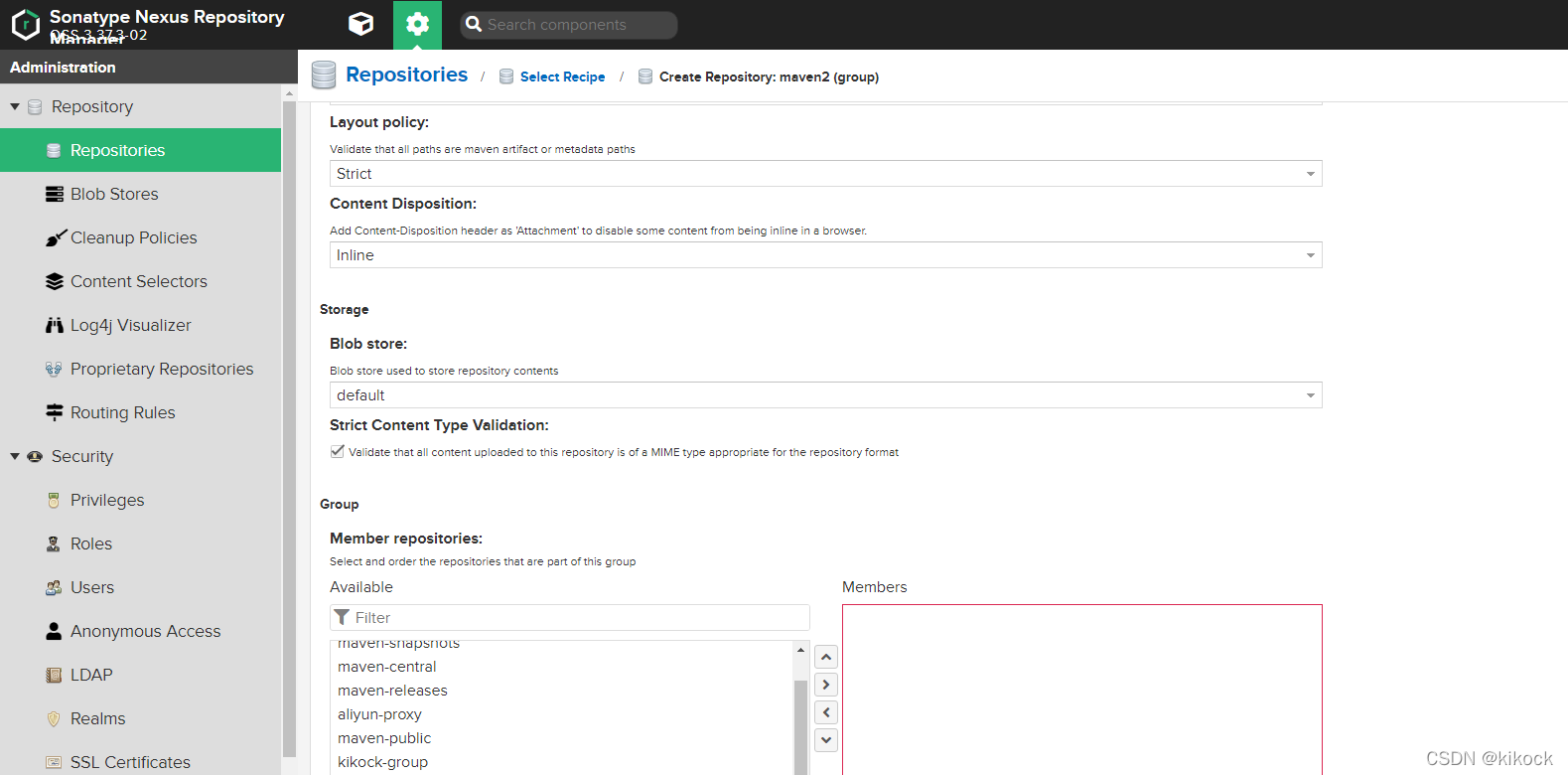
Task: Click the Roles icon in sidebar
Action: [54, 543]
